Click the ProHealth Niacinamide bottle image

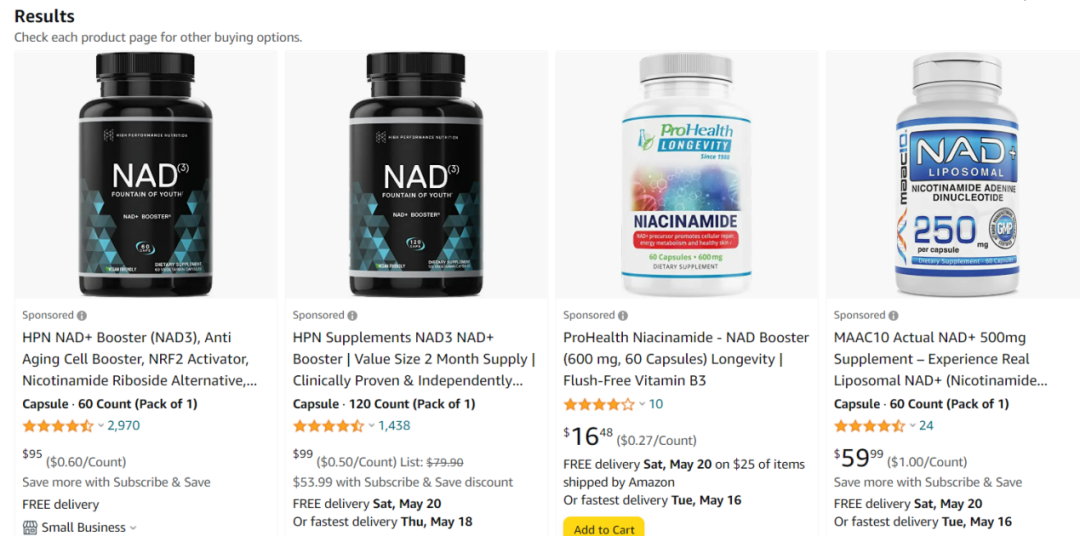(x=687, y=174)
